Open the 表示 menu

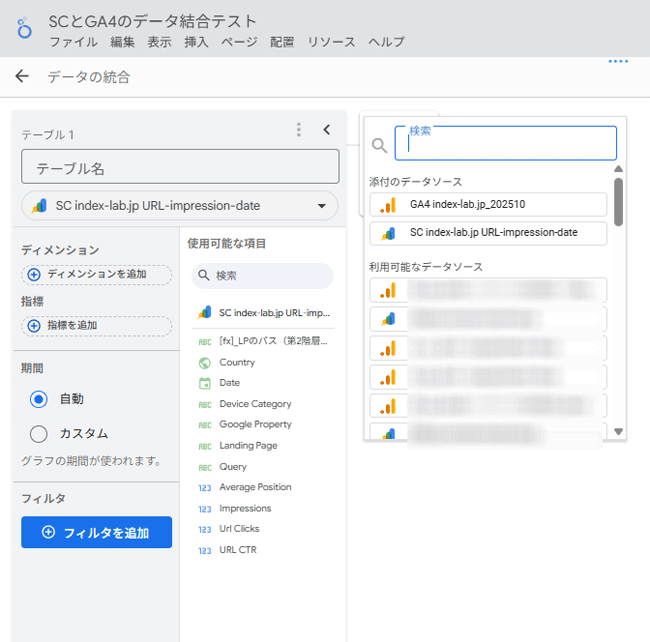pos(160,42)
